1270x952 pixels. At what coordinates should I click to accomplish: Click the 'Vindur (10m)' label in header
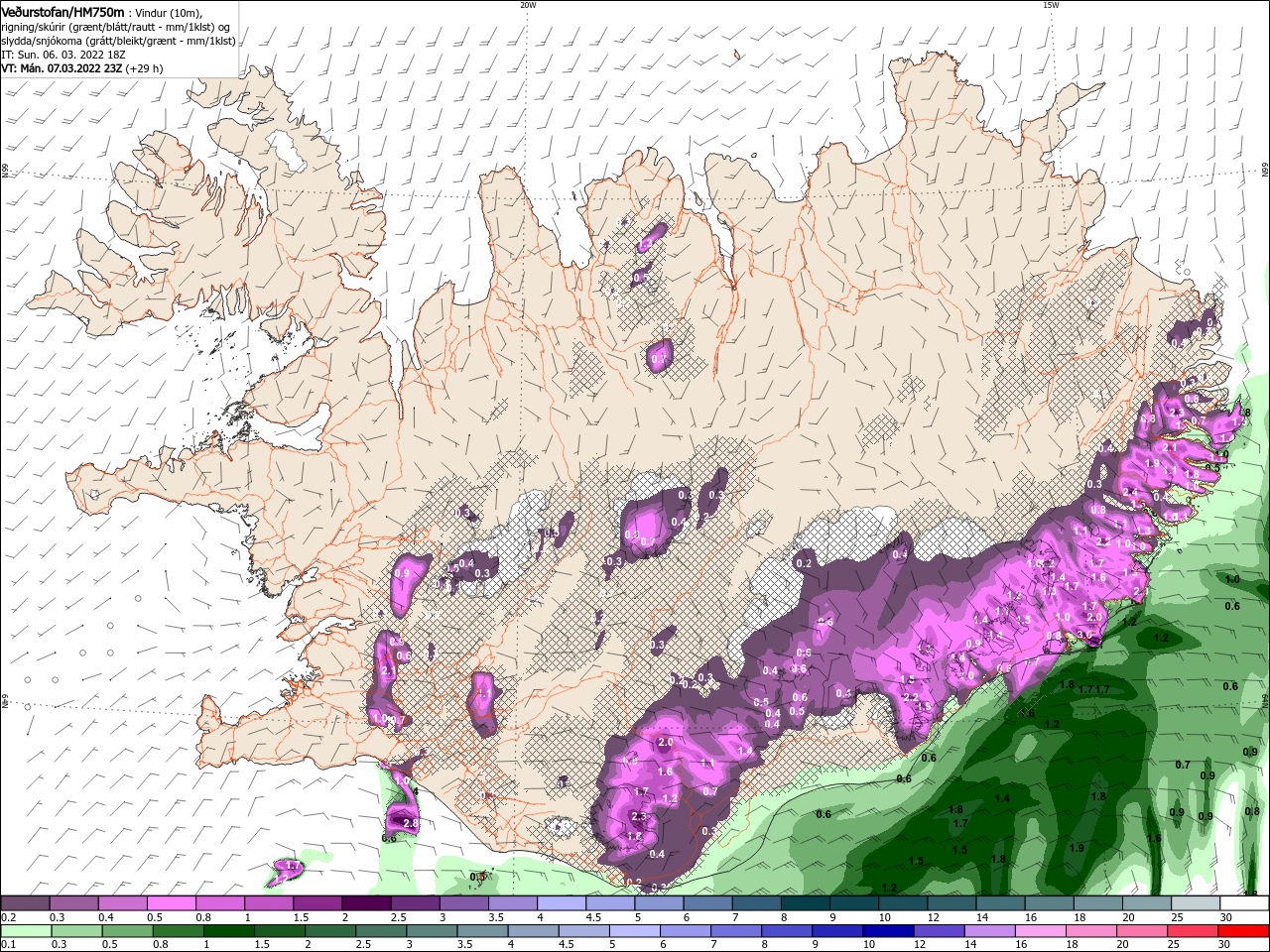point(169,12)
